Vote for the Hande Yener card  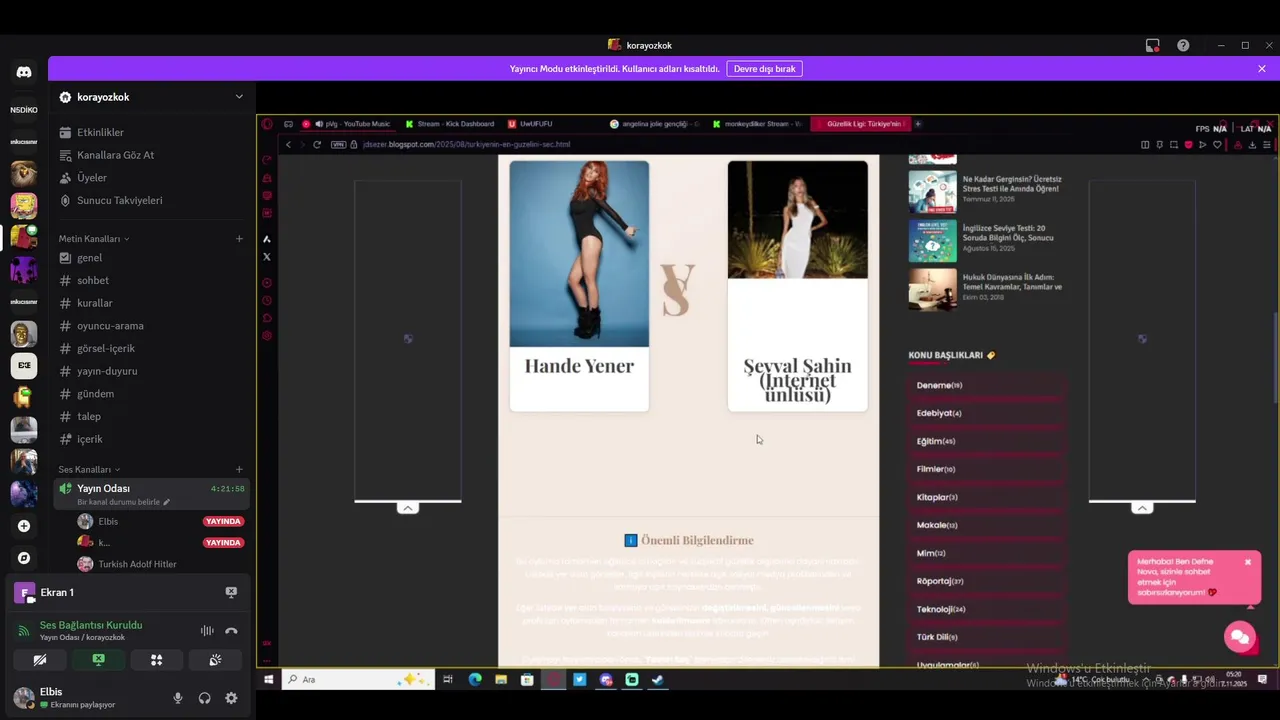579,286
